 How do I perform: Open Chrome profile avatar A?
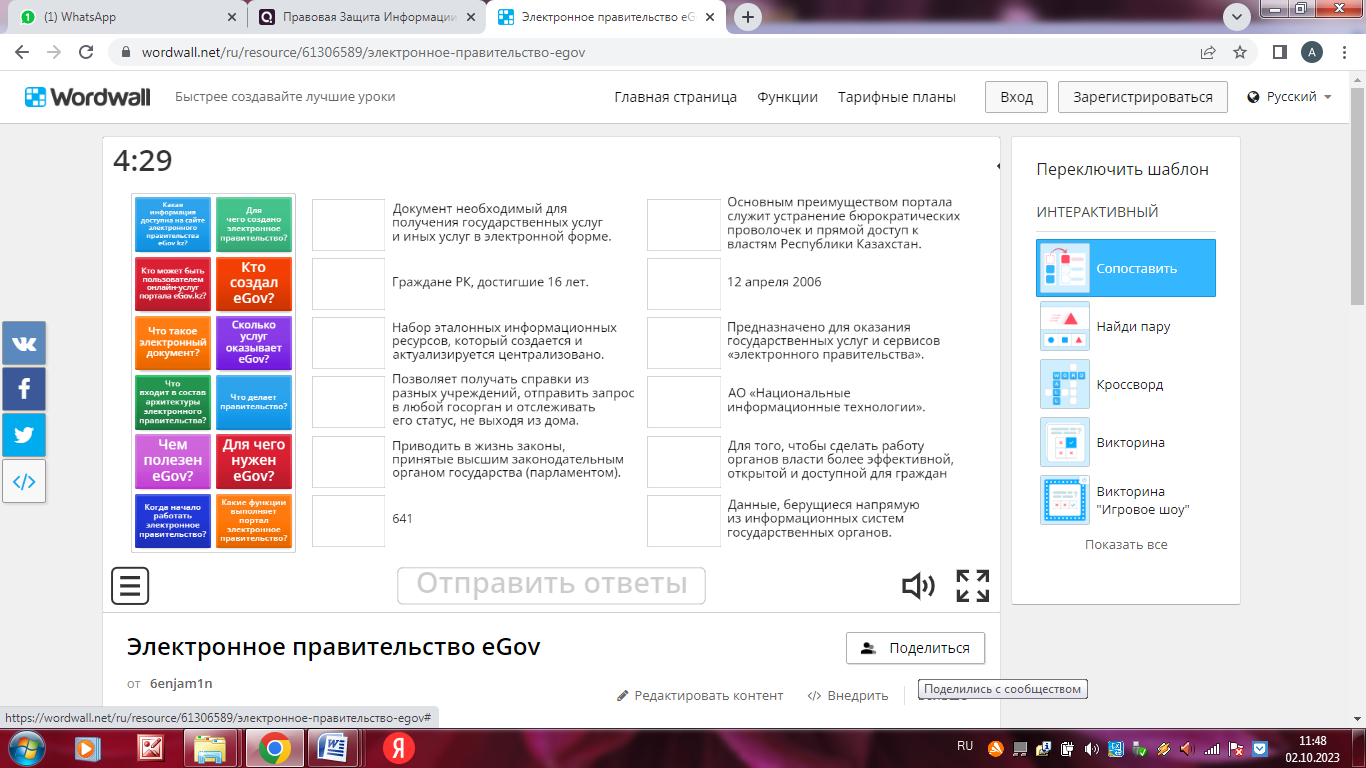click(1311, 52)
